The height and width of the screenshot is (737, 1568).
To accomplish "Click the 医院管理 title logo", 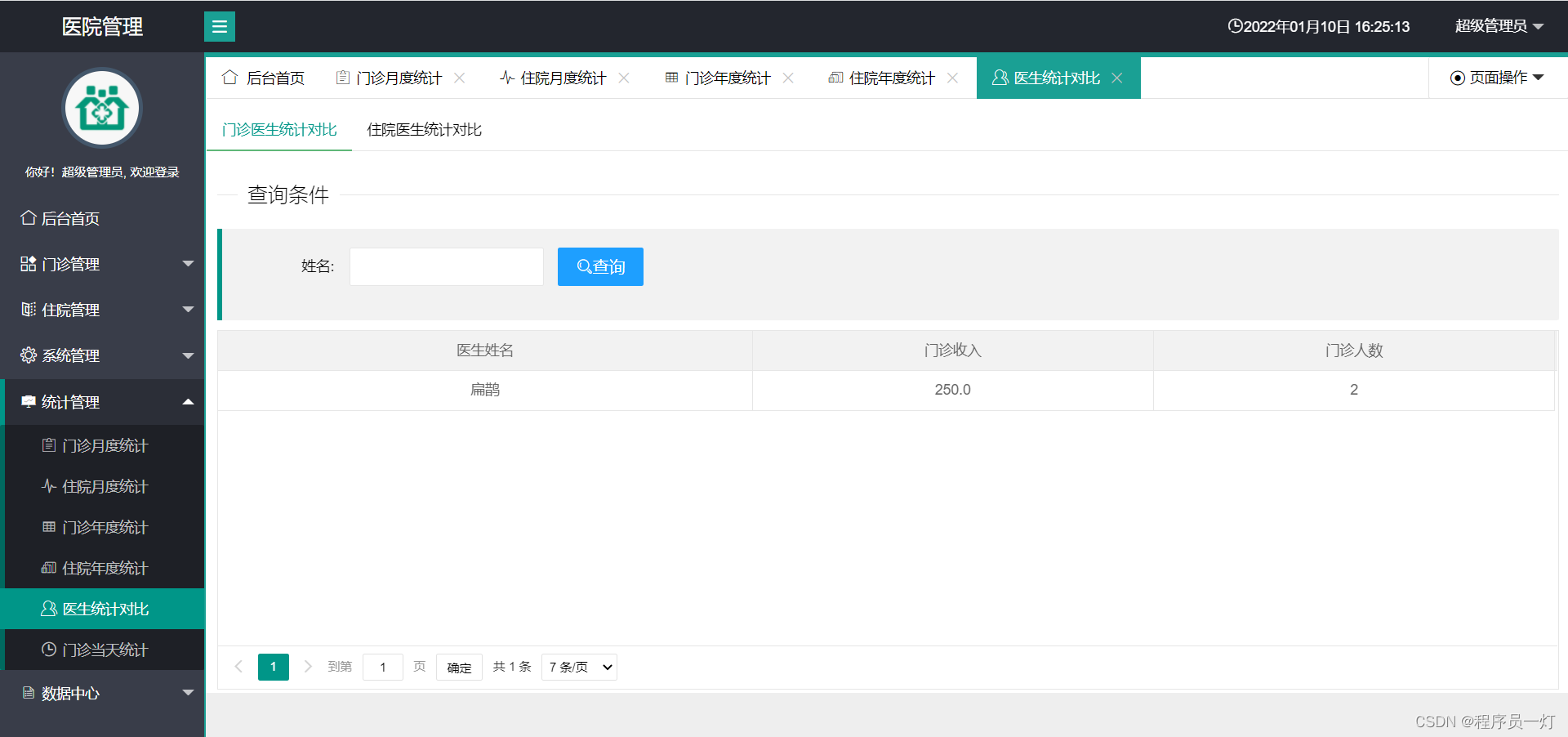I will (102, 26).
